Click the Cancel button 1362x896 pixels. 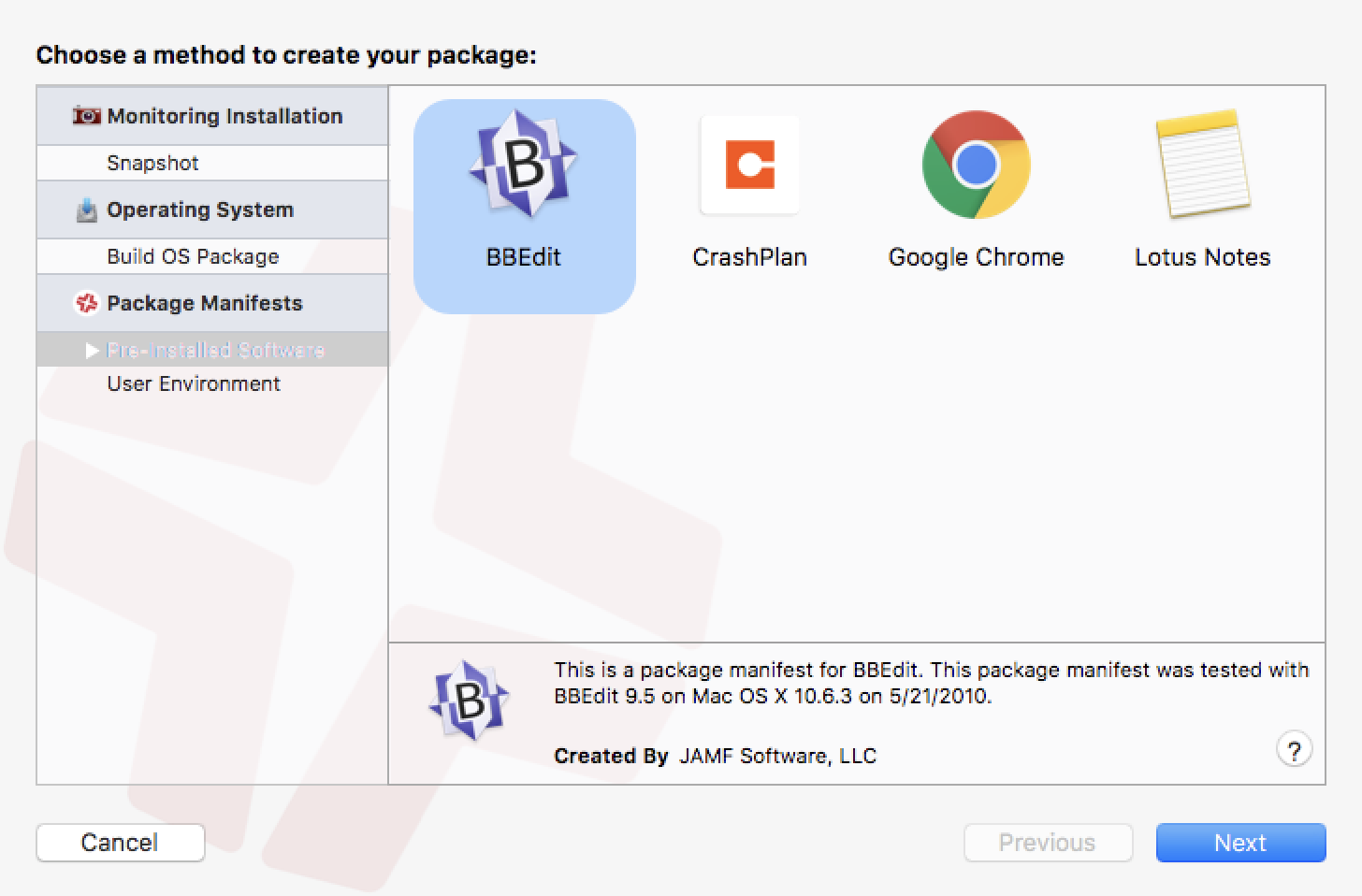(x=120, y=843)
